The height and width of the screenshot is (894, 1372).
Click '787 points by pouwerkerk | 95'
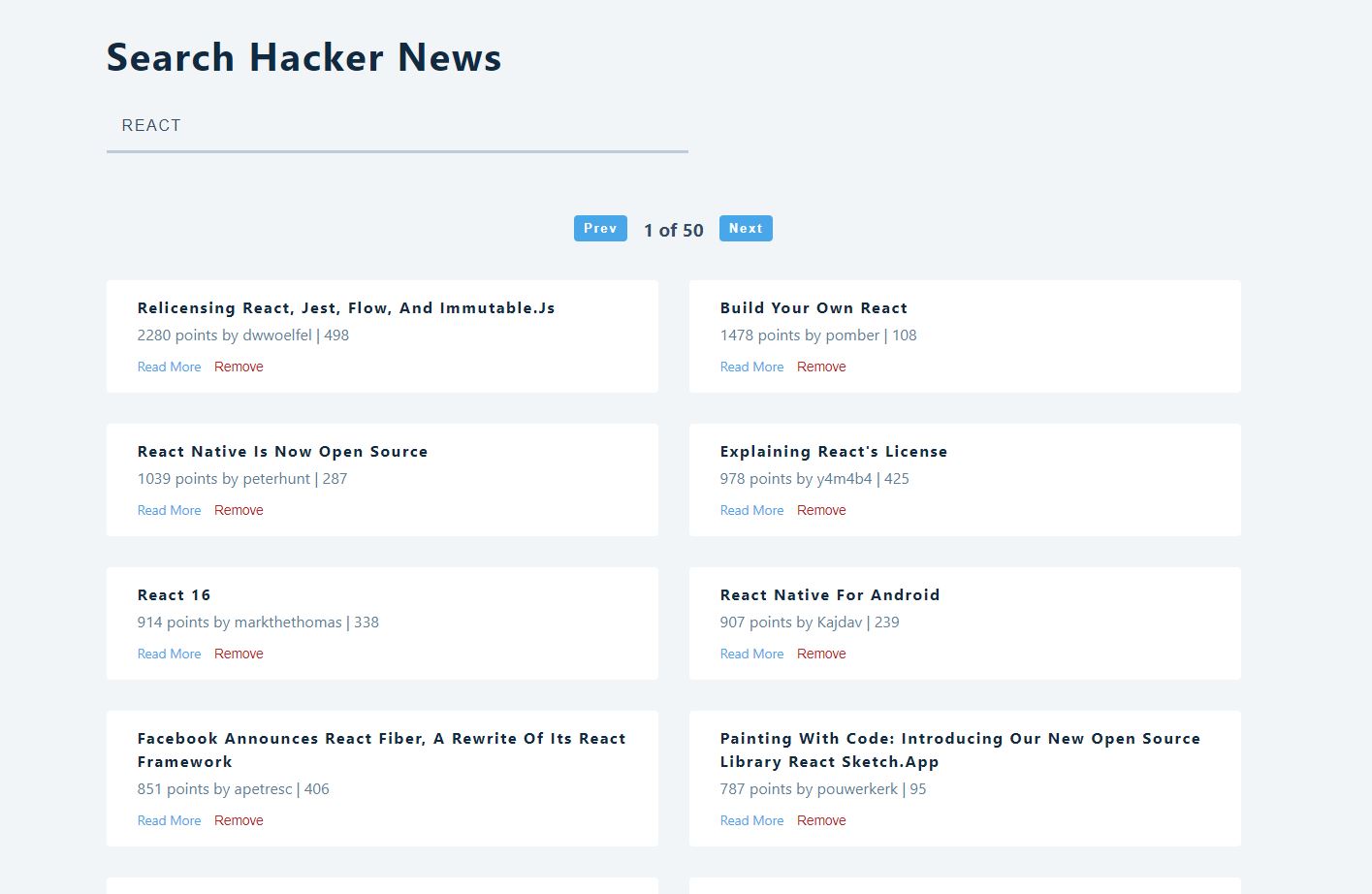(x=823, y=789)
